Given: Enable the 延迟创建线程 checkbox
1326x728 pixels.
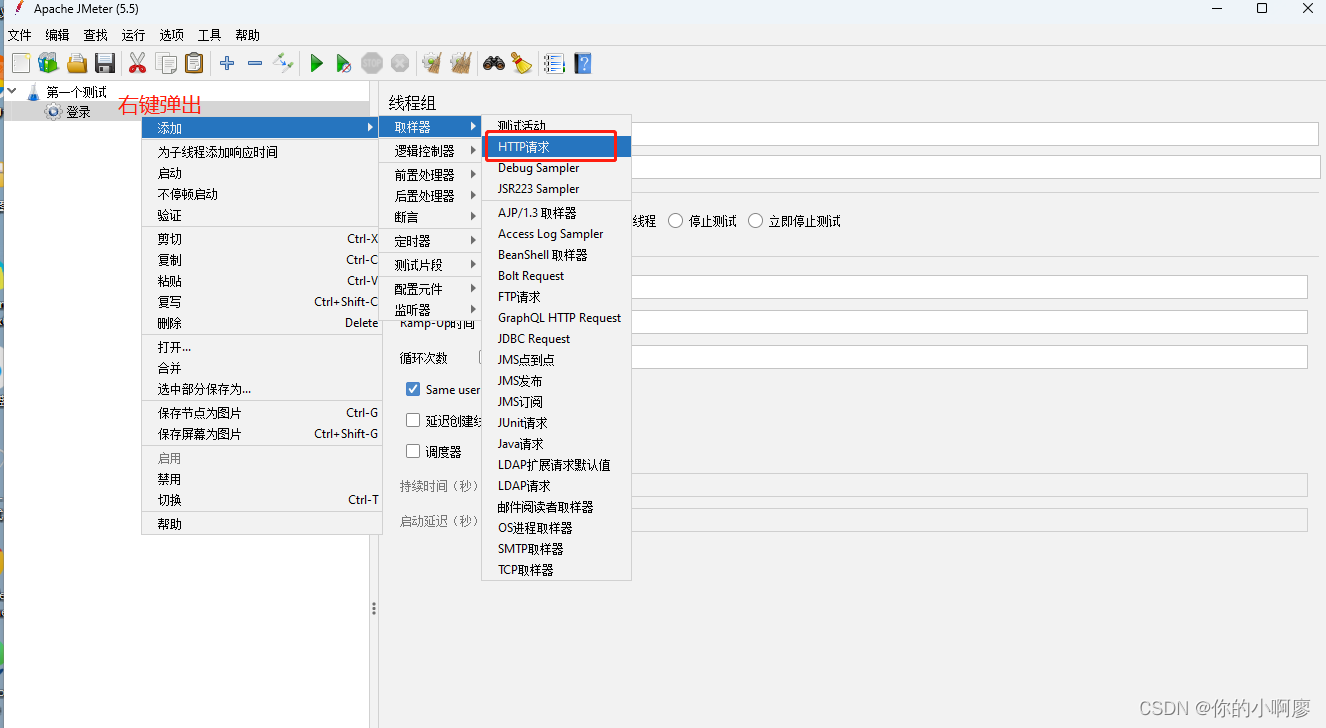Looking at the screenshot, I should (413, 420).
